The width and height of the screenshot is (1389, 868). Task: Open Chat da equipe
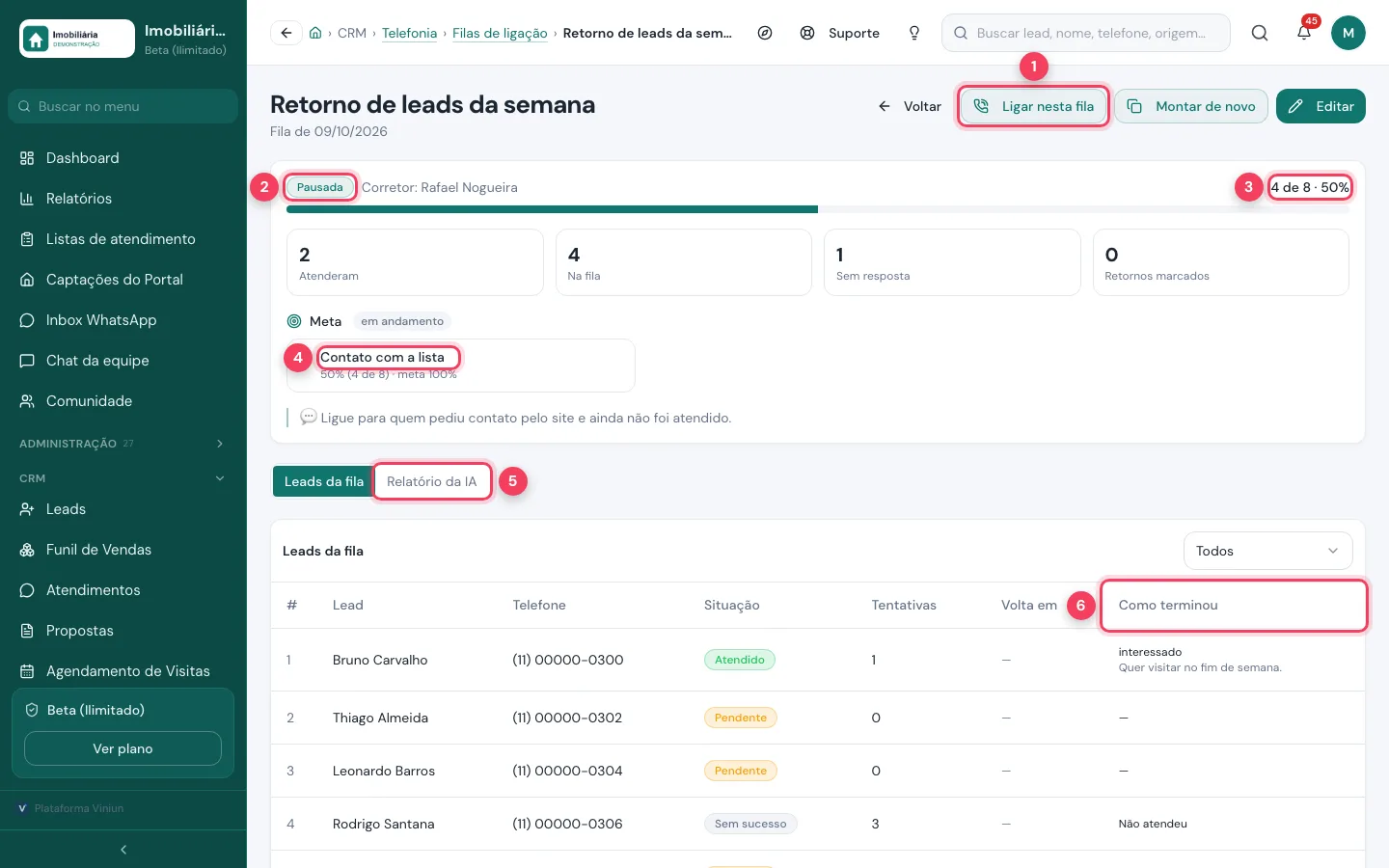click(123, 361)
